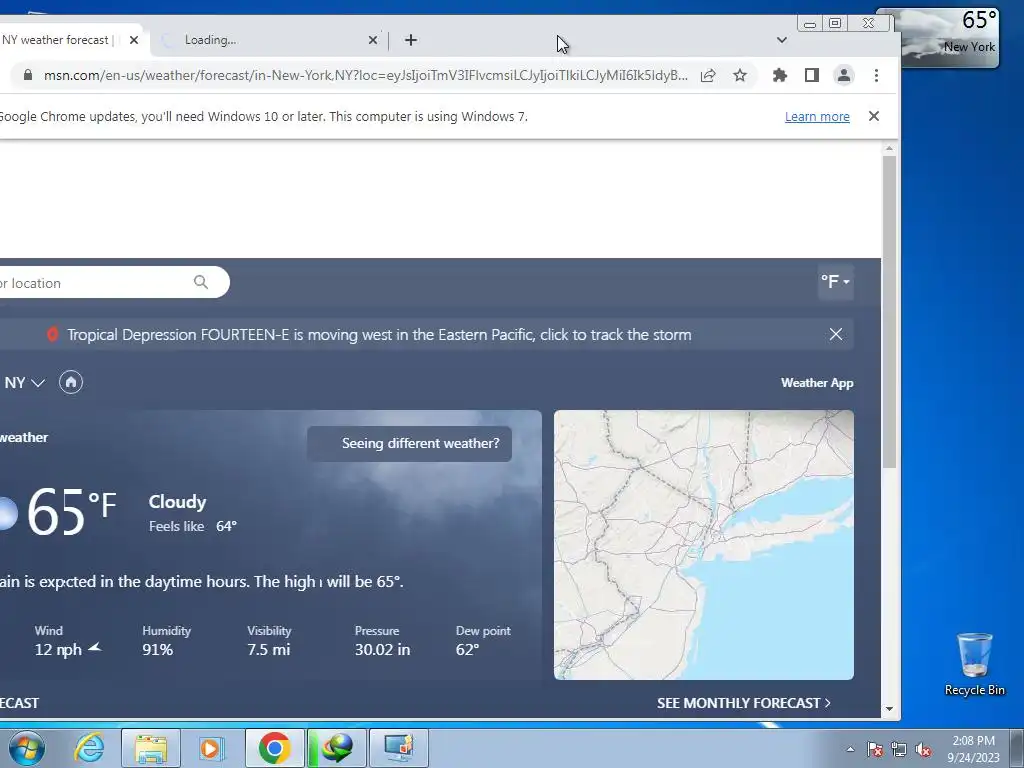Click the wind direction arrow icon
The height and width of the screenshot is (768, 1024).
pos(95,648)
